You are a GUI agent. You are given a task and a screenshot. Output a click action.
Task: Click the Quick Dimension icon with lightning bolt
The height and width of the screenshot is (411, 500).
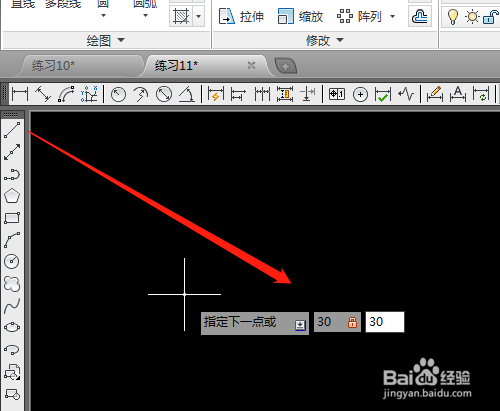[216, 94]
